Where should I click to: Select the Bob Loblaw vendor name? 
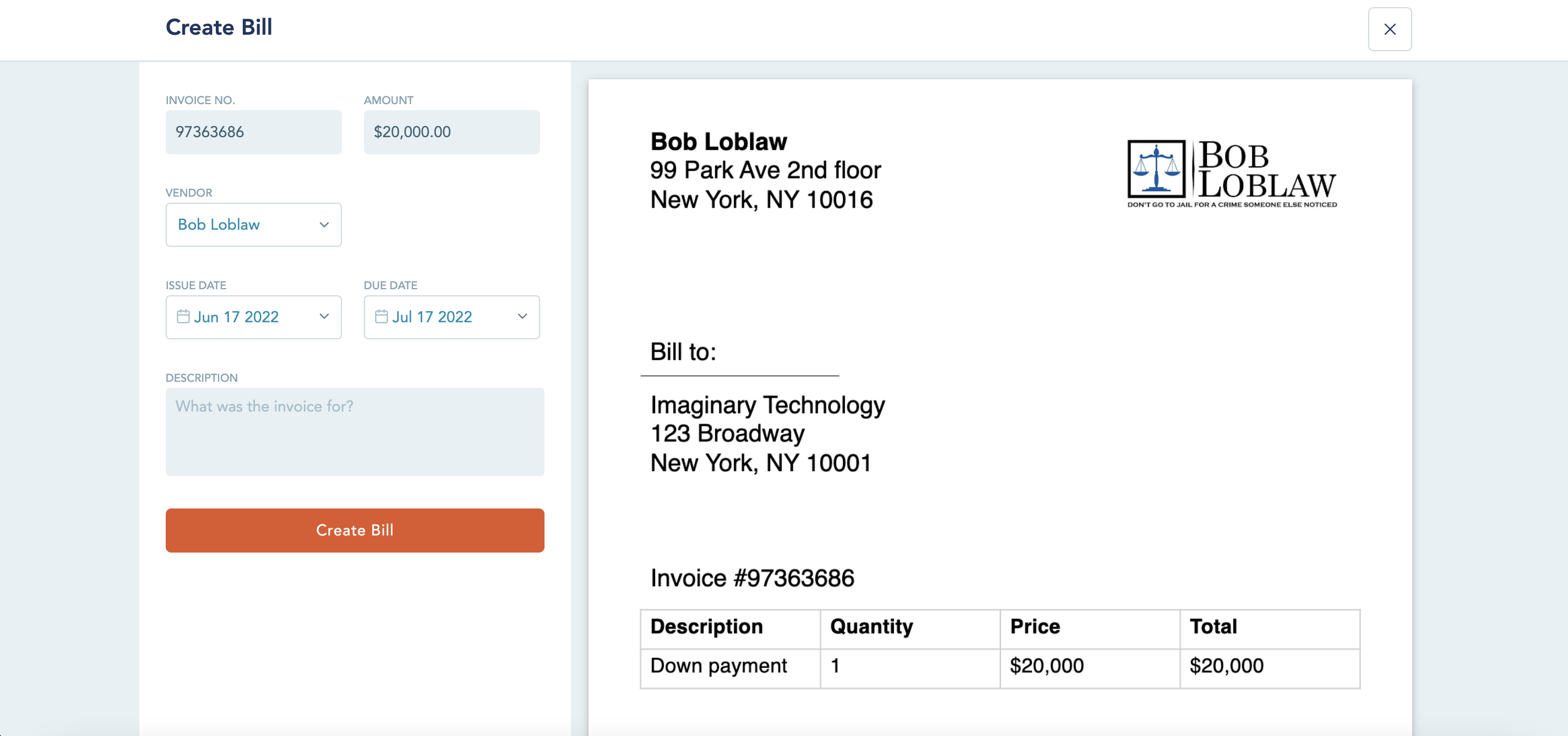point(219,225)
